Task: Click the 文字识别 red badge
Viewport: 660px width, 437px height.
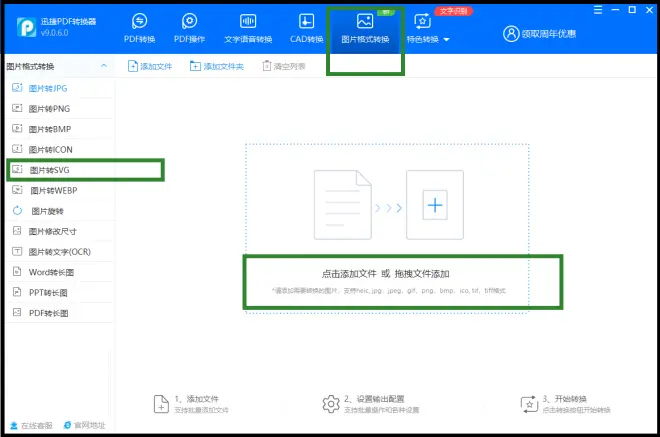Action: 453,11
